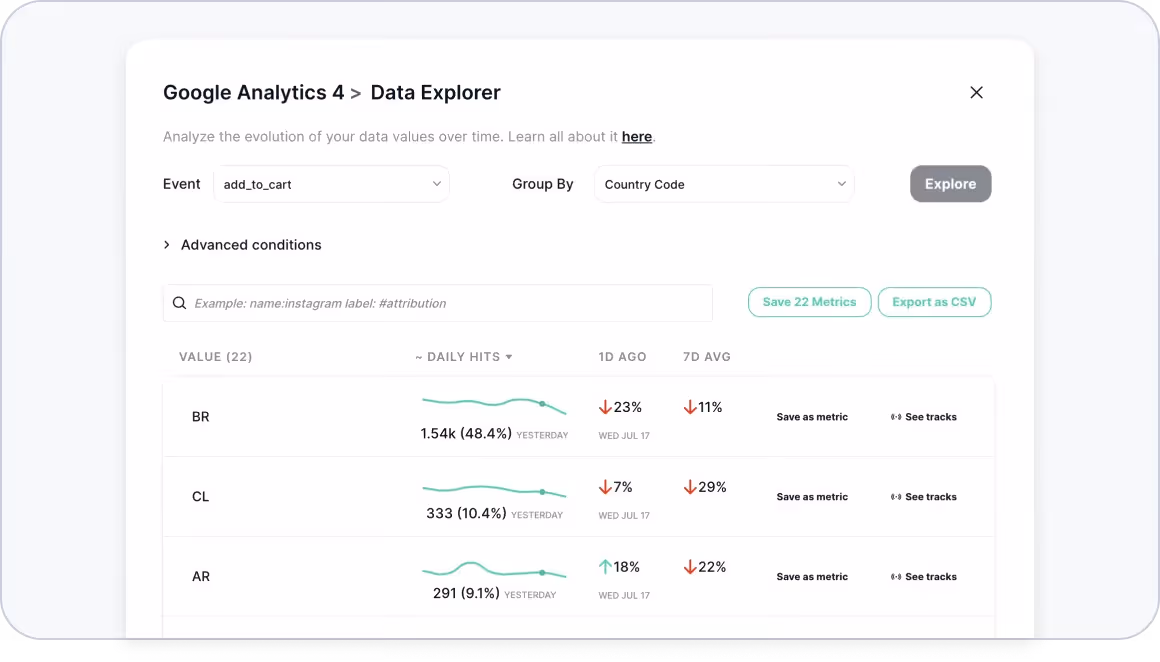The width and height of the screenshot is (1160, 662).
Task: Expand Advanced conditions section
Action: tap(243, 245)
